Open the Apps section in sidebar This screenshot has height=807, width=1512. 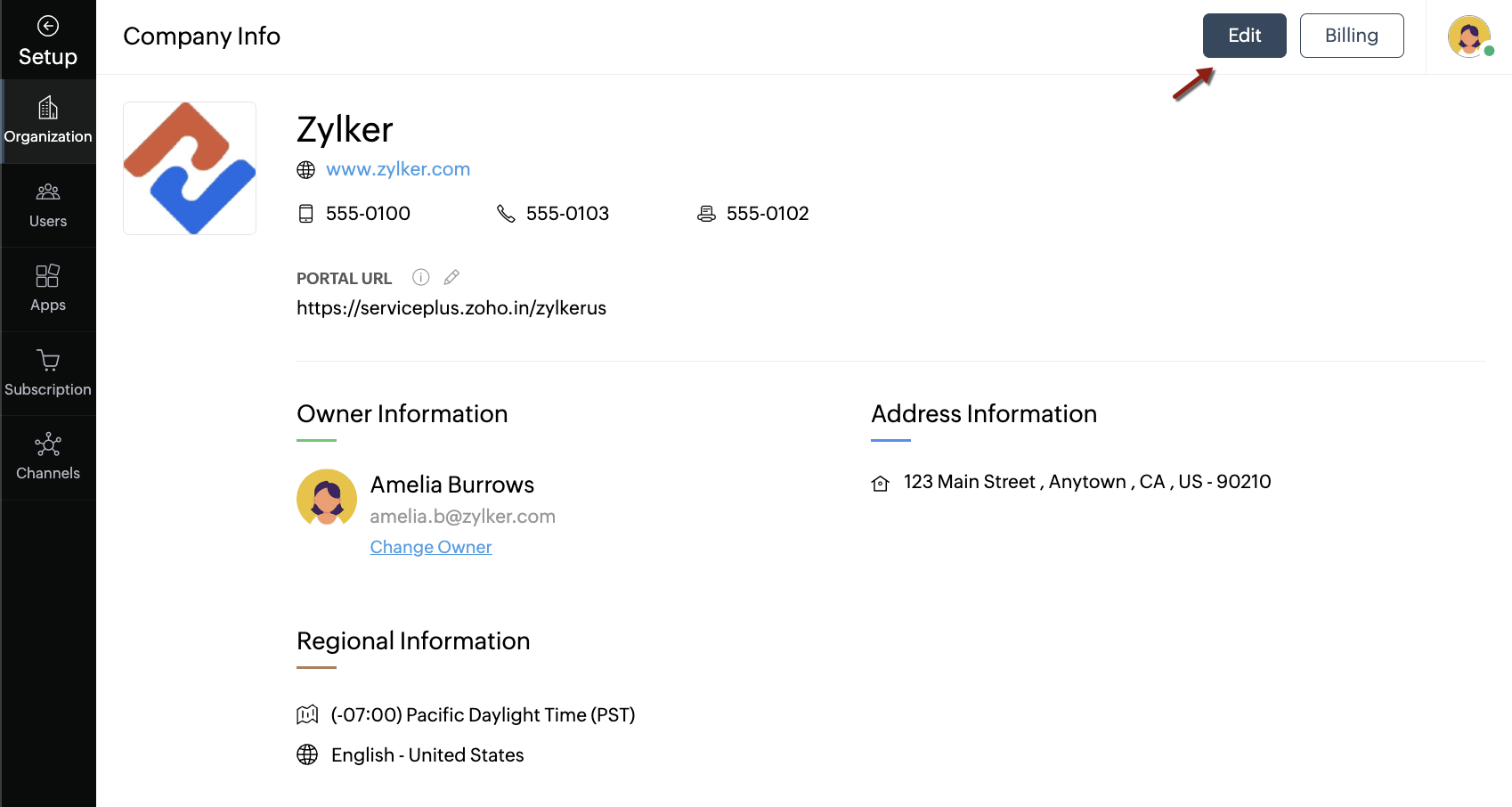point(48,289)
